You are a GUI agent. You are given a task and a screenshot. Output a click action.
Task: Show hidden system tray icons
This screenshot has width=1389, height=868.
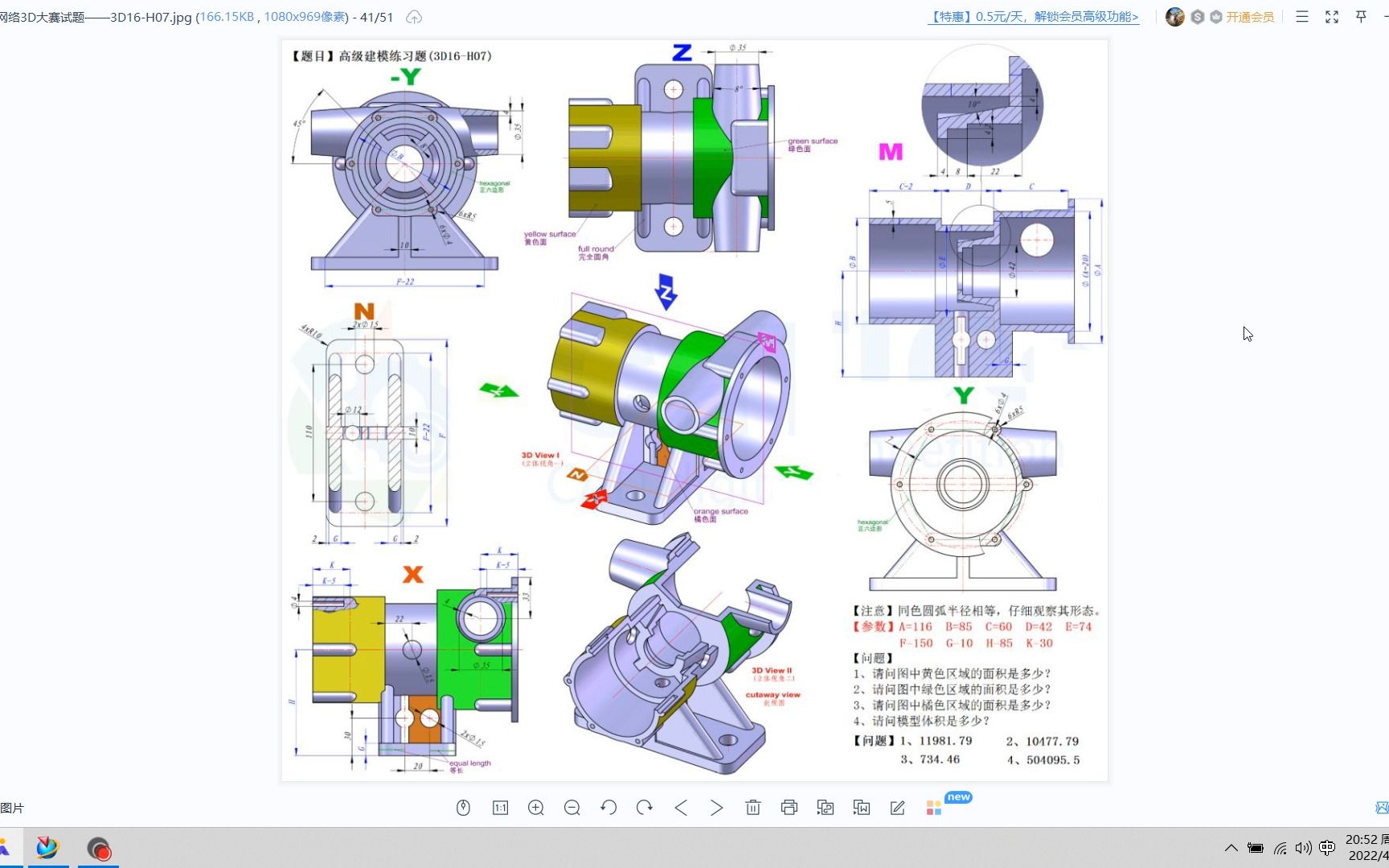[1231, 848]
